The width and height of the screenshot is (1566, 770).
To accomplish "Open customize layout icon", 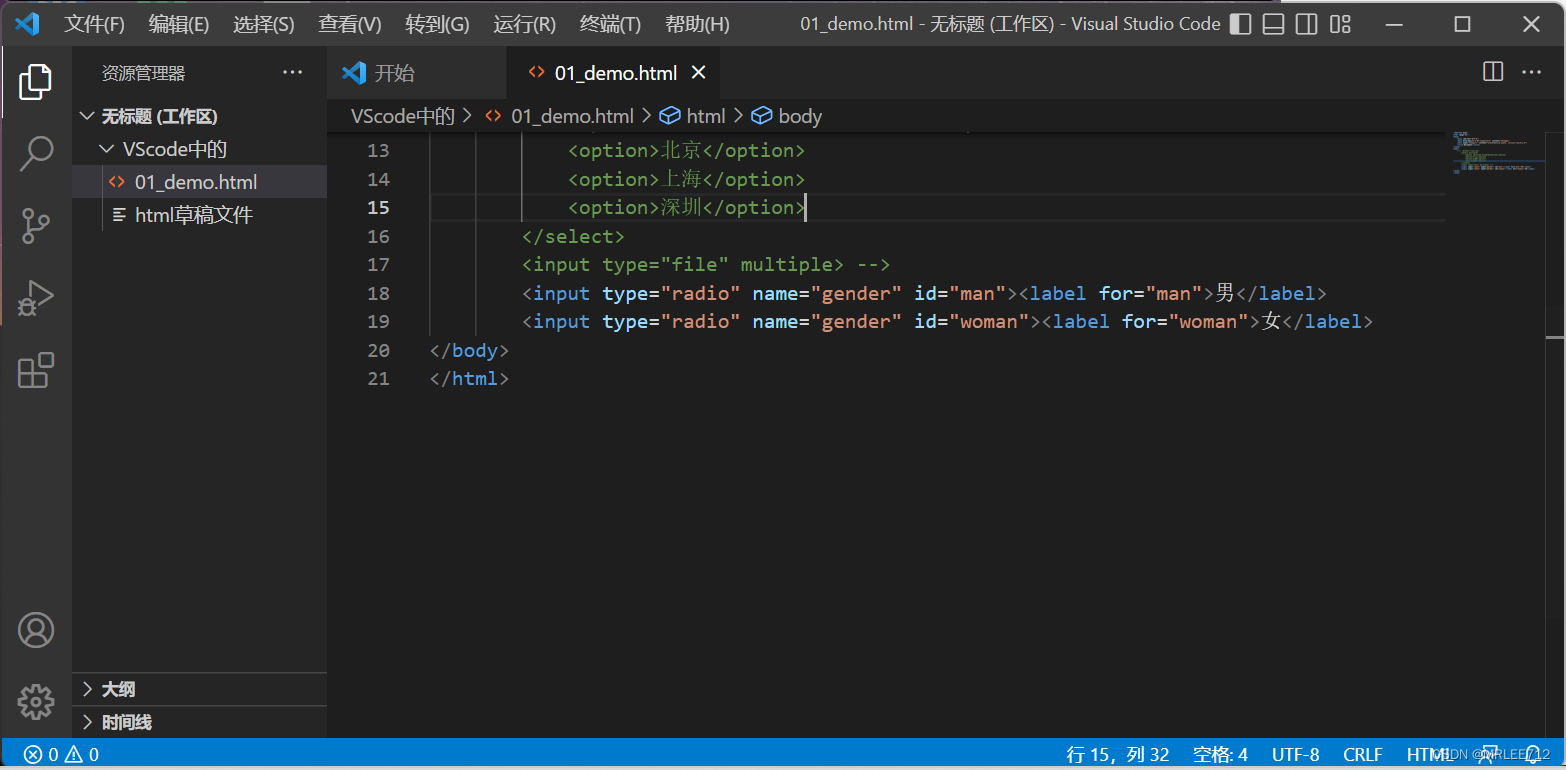I will point(1339,24).
